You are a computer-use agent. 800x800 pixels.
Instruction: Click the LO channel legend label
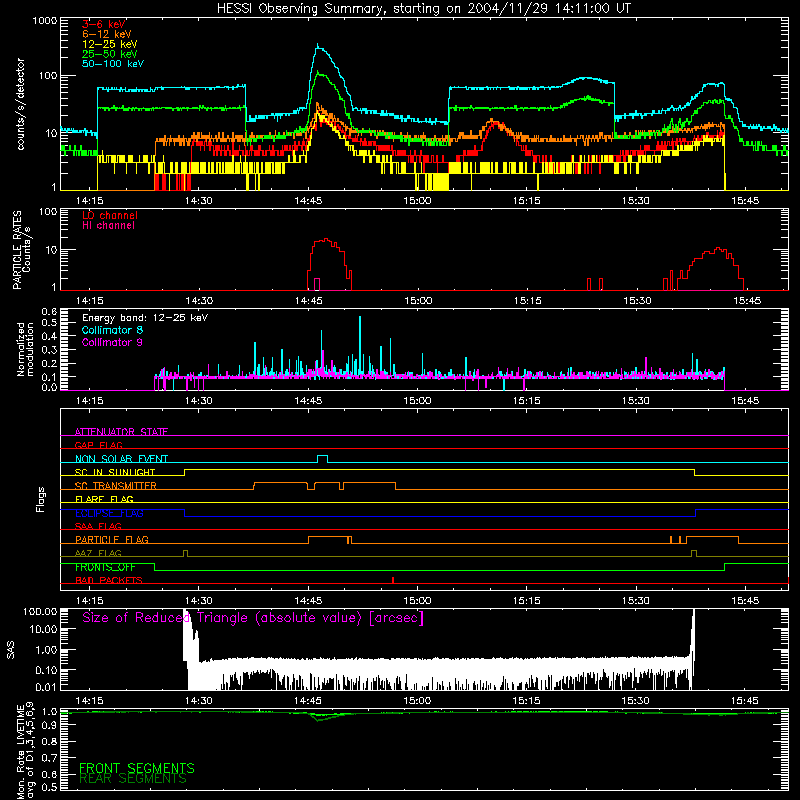tap(110, 215)
